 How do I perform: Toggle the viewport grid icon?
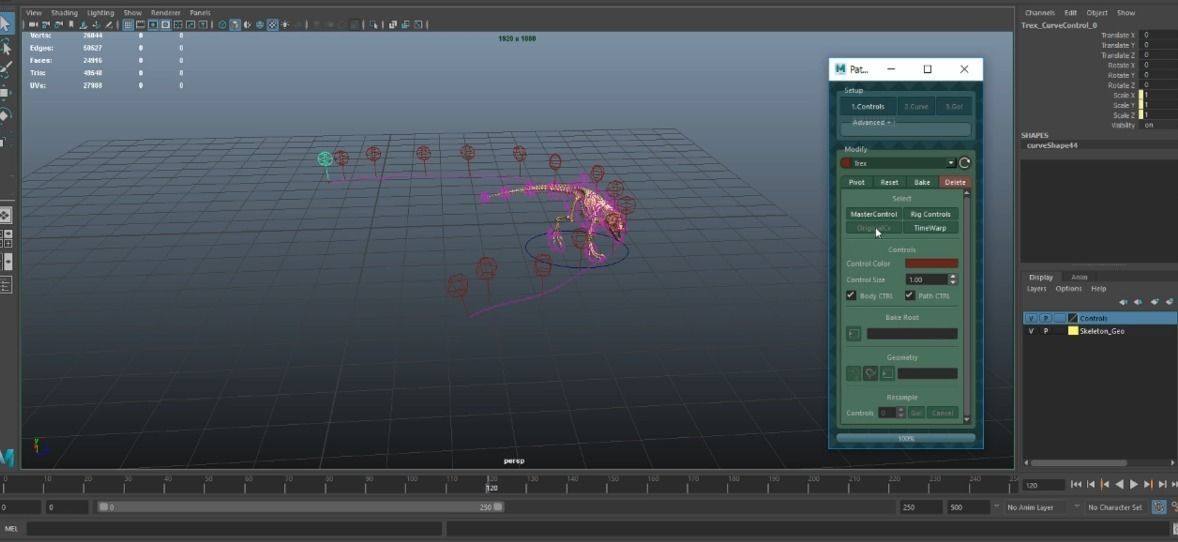[128, 25]
